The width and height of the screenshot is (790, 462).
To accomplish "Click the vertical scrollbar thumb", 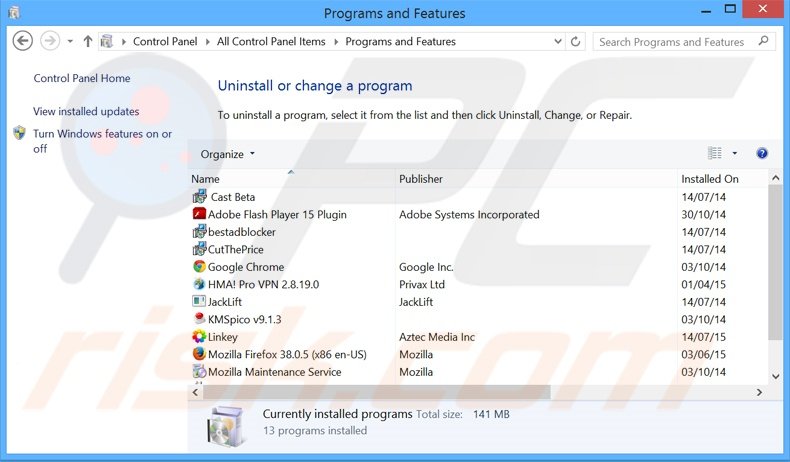I will click(775, 262).
